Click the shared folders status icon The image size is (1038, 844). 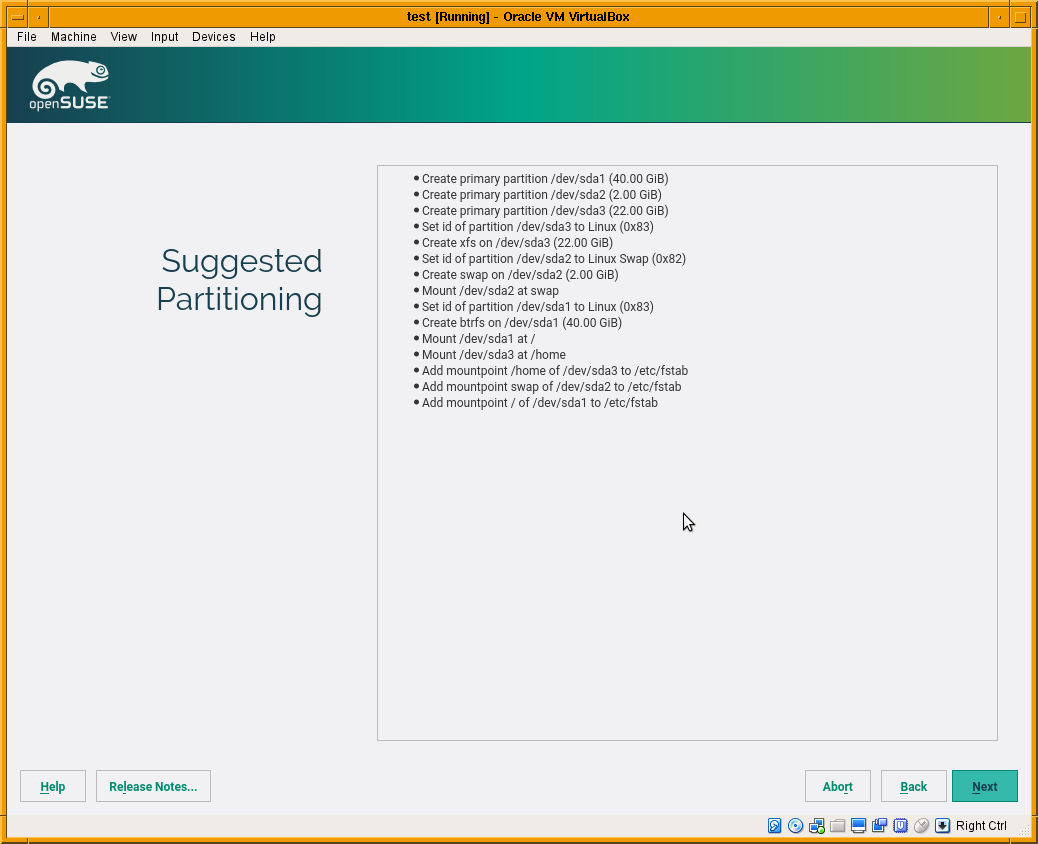coord(838,826)
